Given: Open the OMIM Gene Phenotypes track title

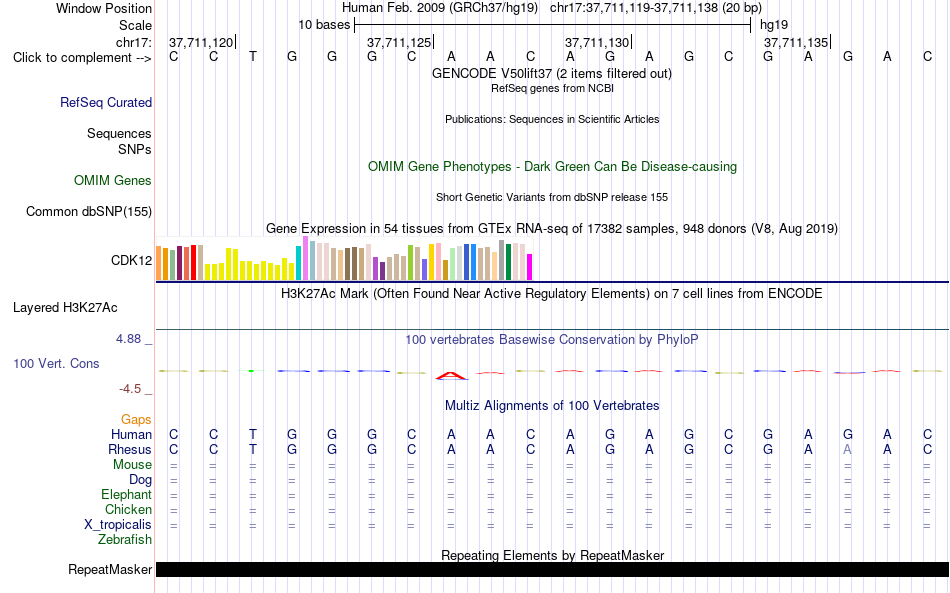Looking at the screenshot, I should [552, 167].
